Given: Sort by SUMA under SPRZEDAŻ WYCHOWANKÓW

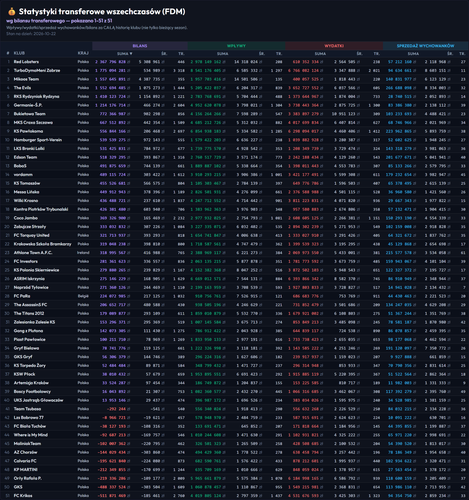Looking at the screenshot, I should [x=413, y=53].
